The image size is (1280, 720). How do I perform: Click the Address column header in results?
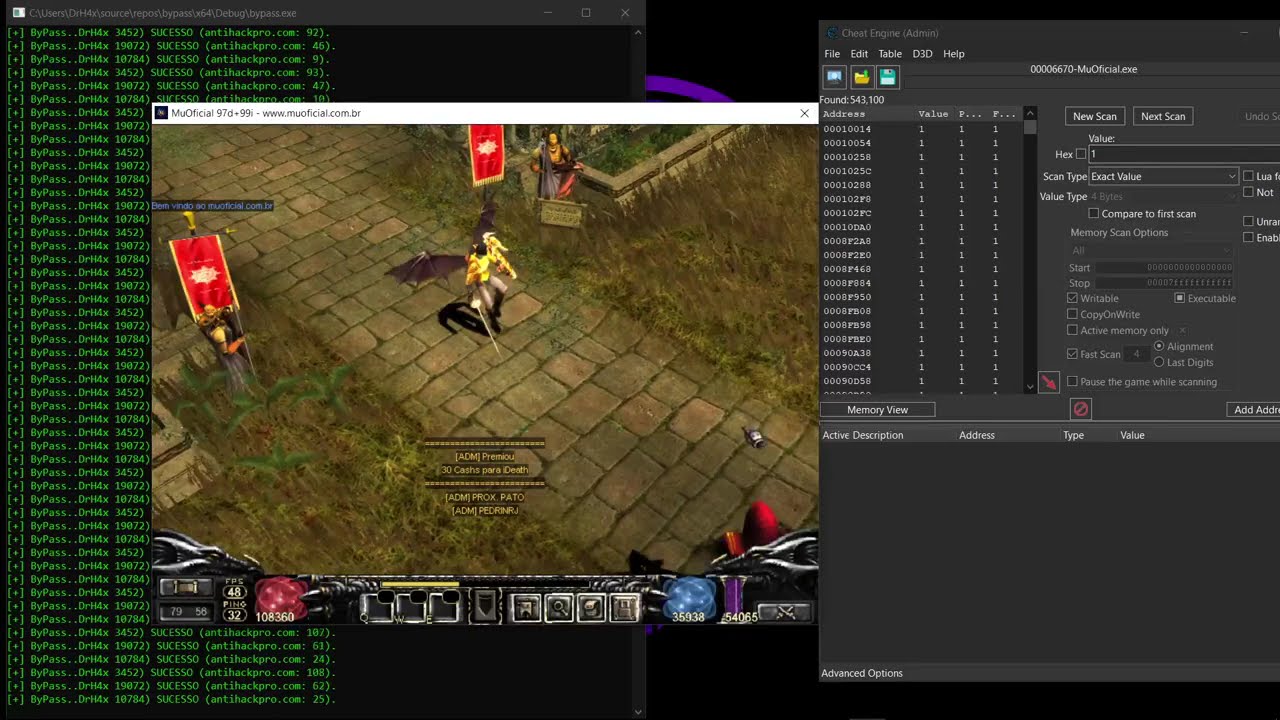tap(865, 114)
